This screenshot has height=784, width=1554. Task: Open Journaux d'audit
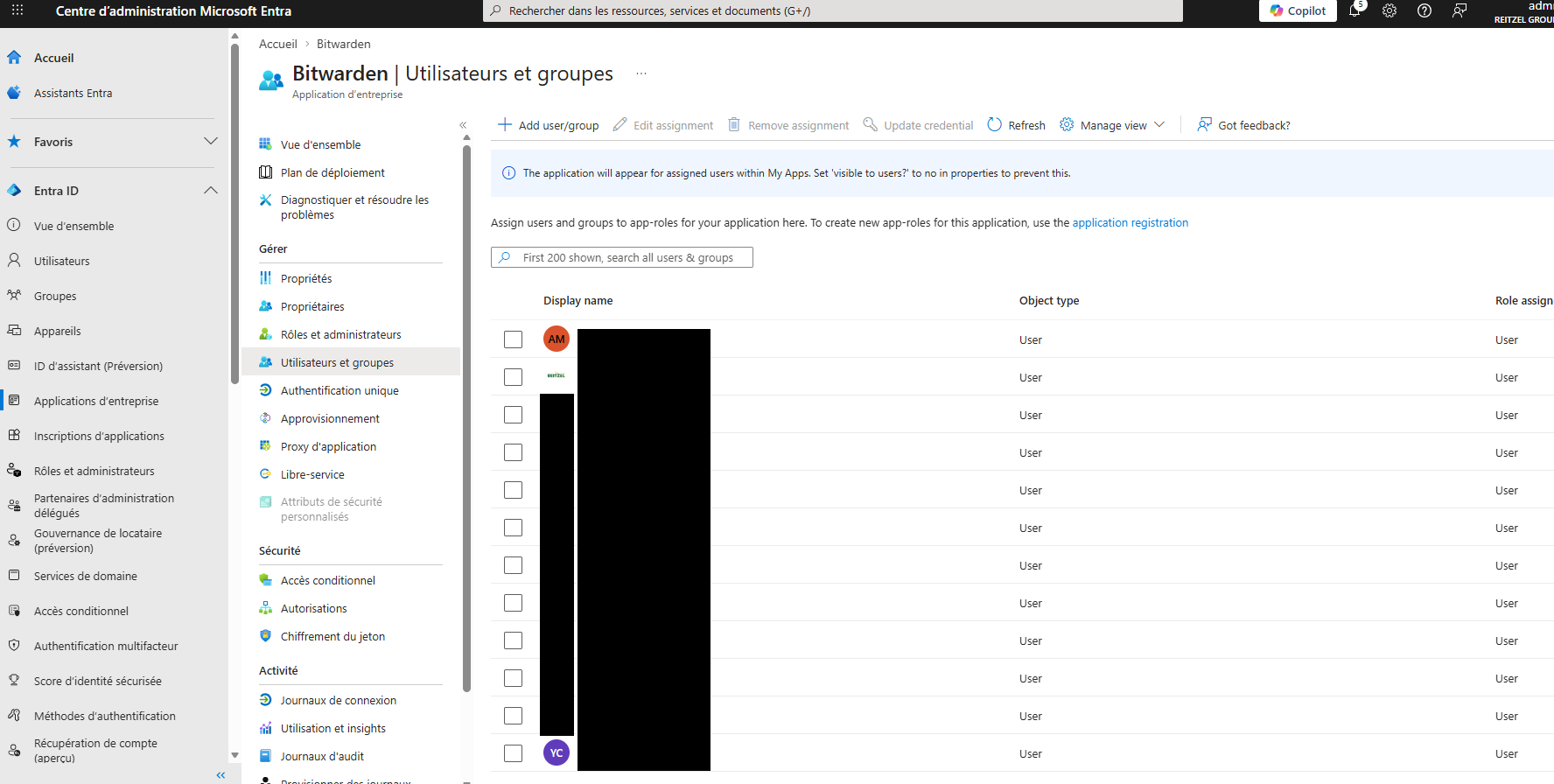pos(322,756)
